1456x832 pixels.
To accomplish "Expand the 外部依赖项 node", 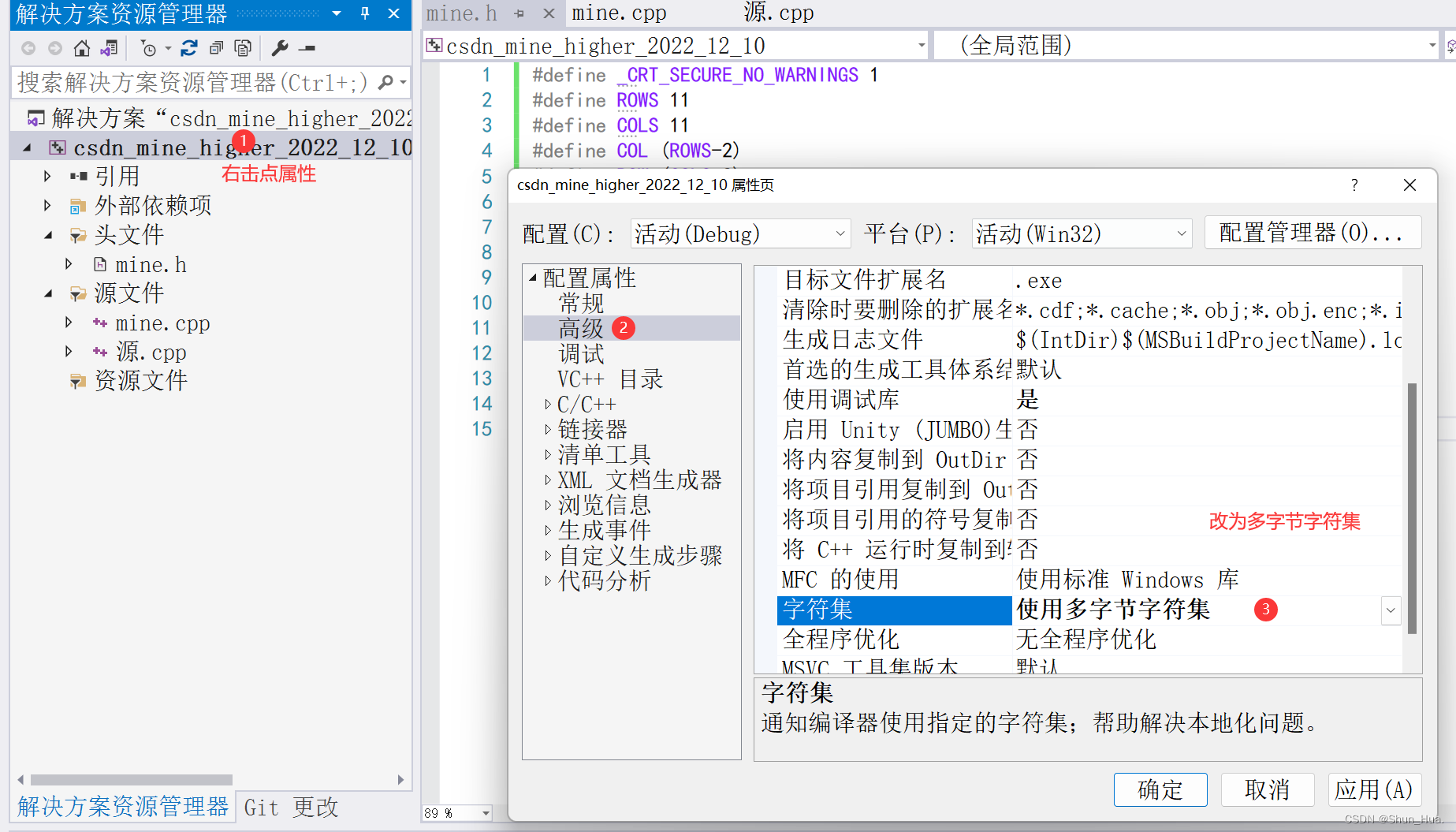I will pos(47,207).
